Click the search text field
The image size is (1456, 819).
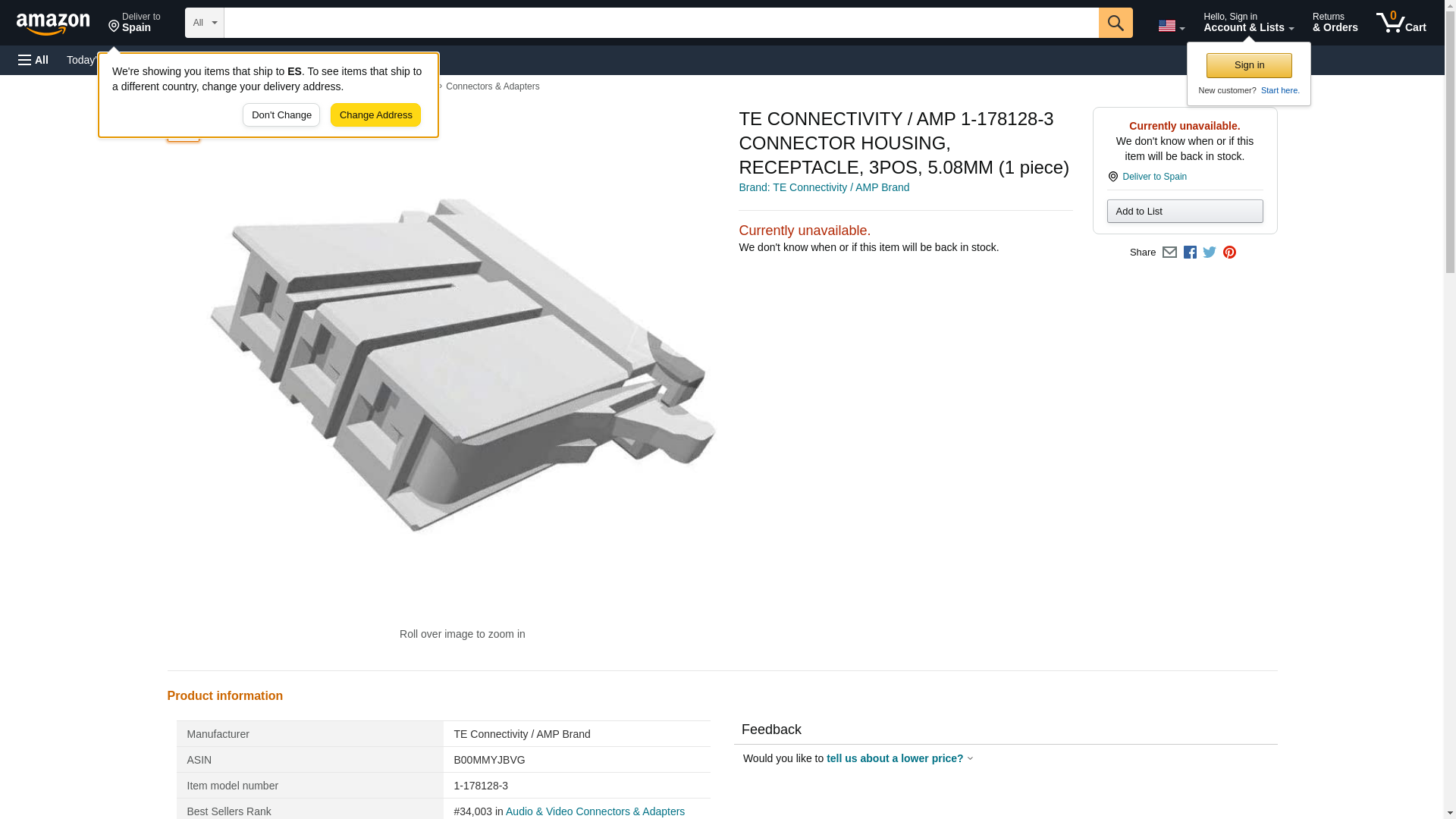click(661, 23)
